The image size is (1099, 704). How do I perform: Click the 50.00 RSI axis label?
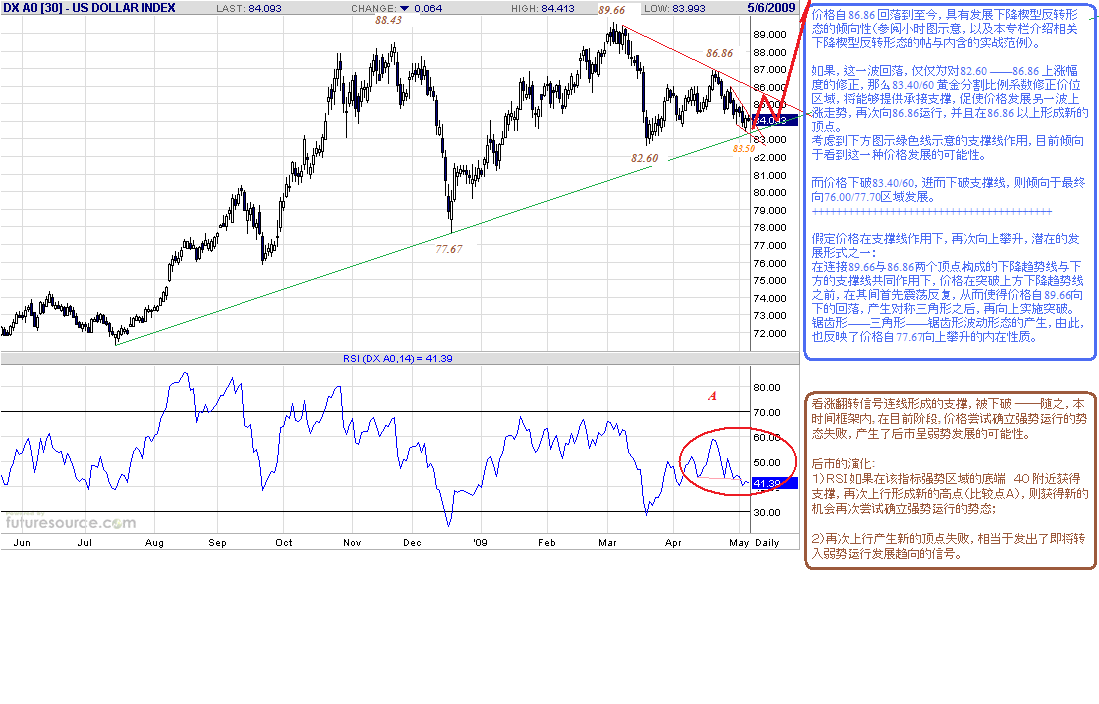[x=767, y=463]
